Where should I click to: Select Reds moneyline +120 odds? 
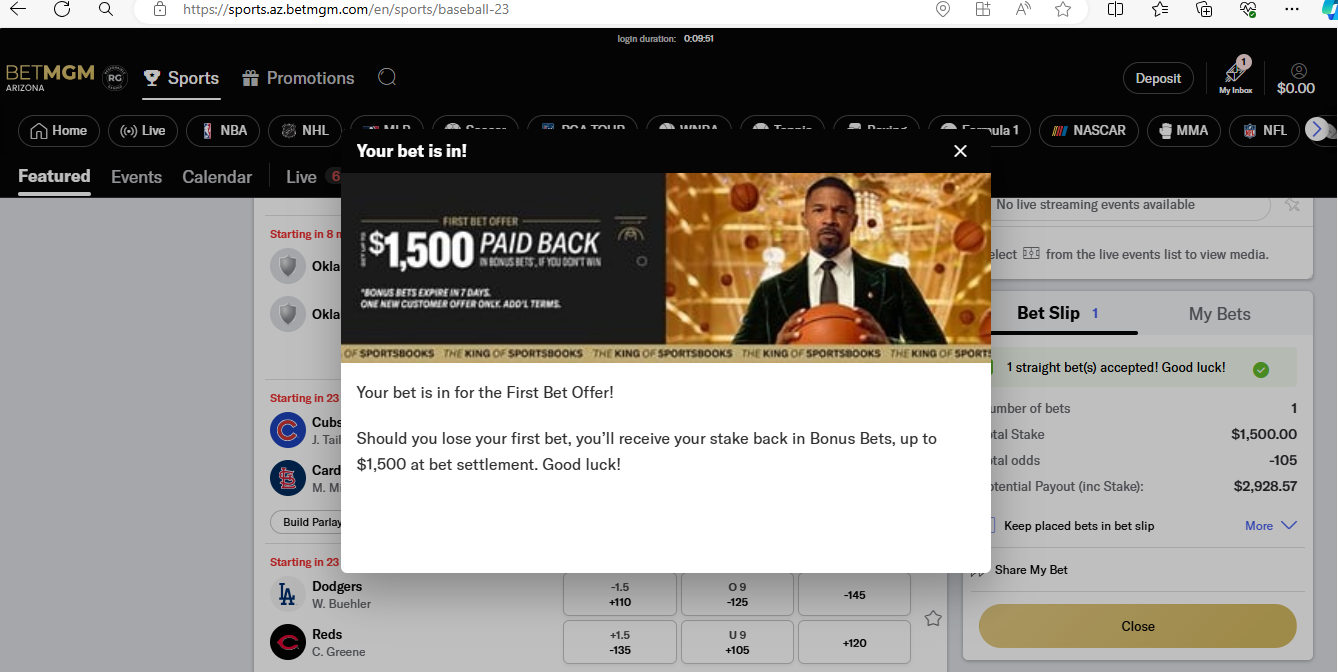[854, 643]
